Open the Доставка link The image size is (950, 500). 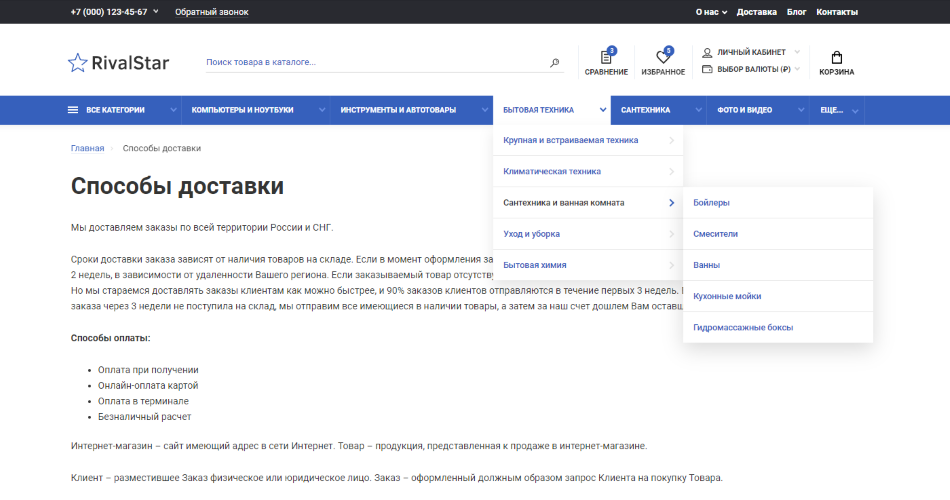(x=757, y=12)
